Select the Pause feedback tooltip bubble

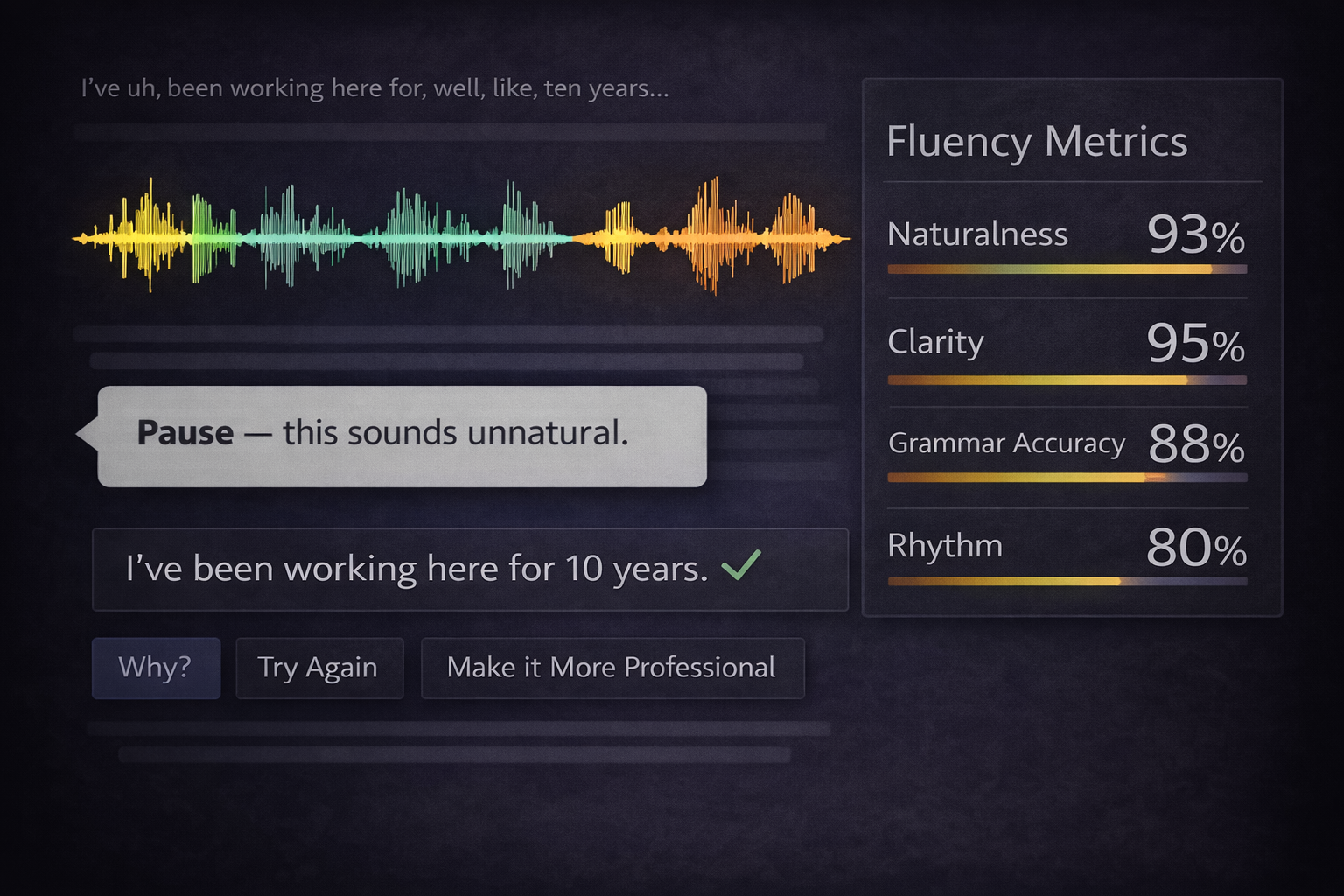pos(402,436)
